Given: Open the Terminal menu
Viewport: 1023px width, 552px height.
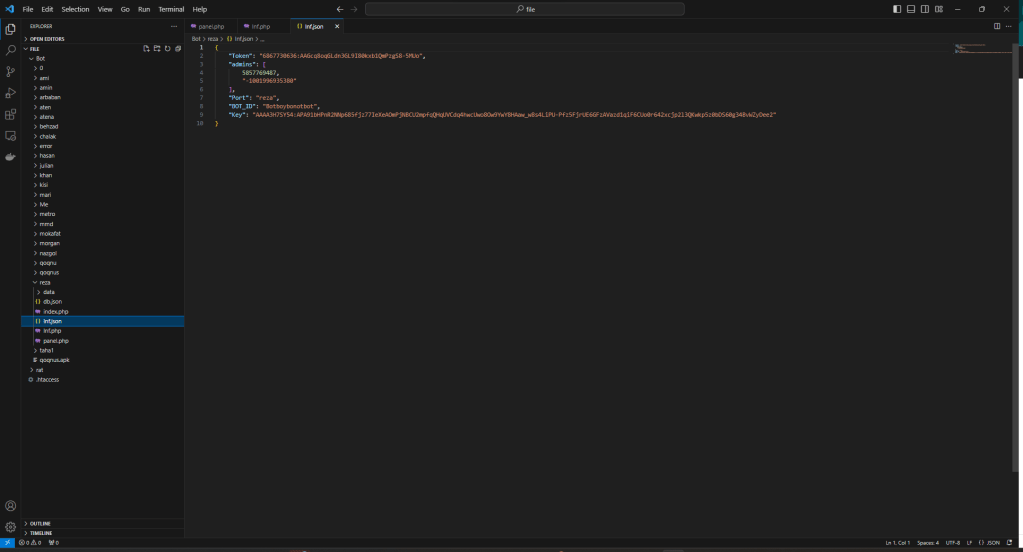Looking at the screenshot, I should 171,9.
